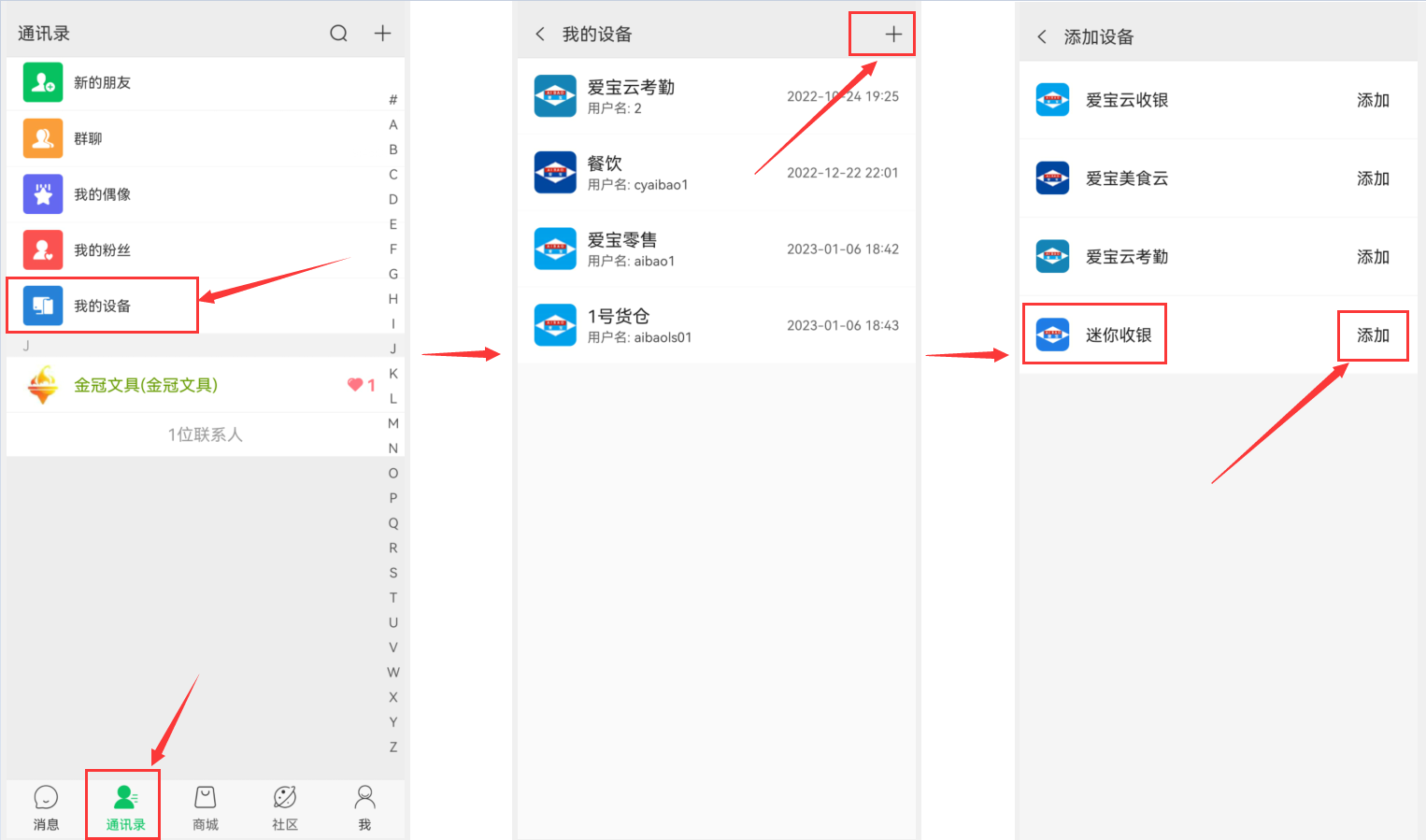1426x840 pixels.
Task: Click 添加 next to 爱宝美食云
Action: coord(1373,178)
